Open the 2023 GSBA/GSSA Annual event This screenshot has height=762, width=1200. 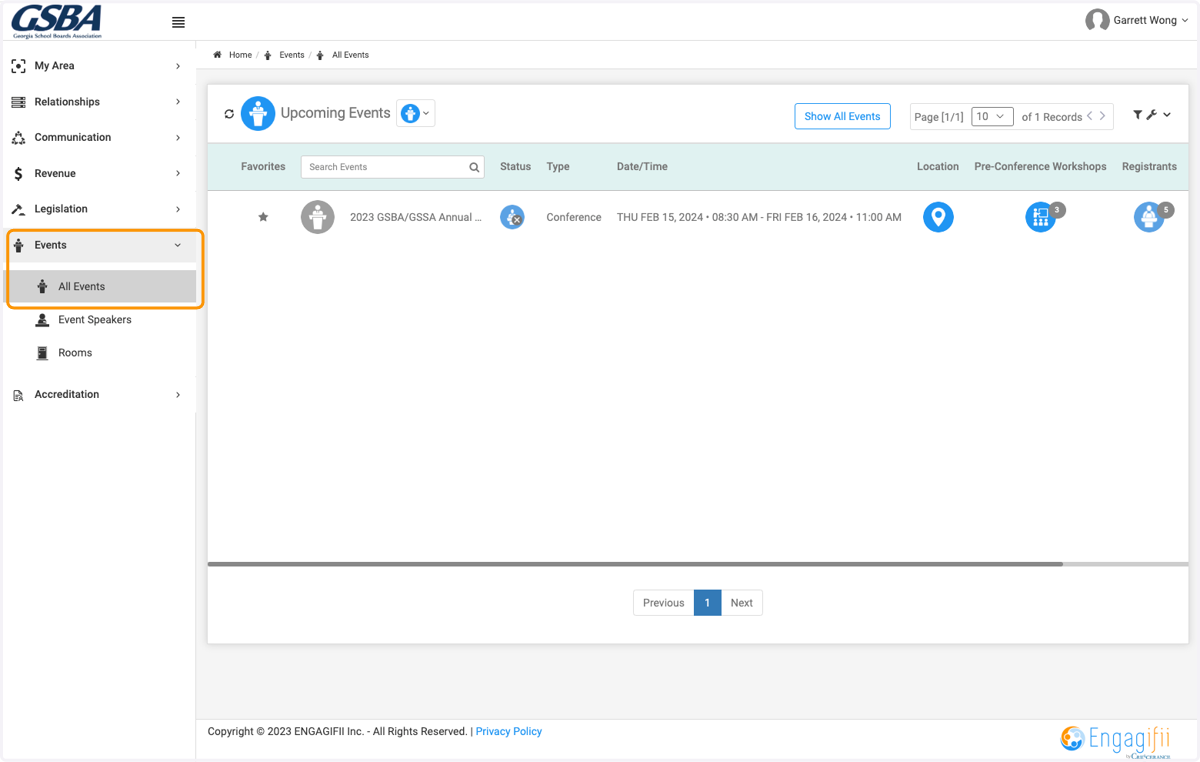pos(416,217)
